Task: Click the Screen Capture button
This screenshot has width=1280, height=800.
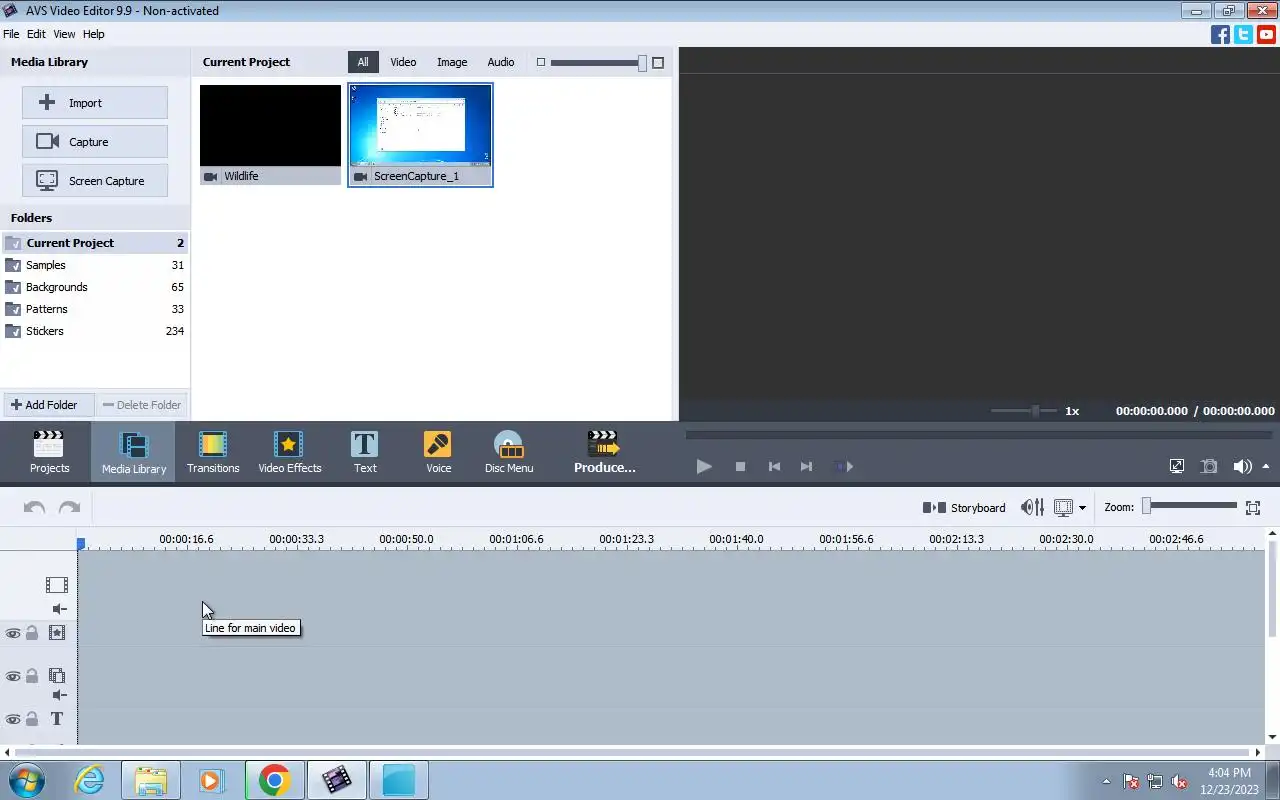Action: point(95,181)
